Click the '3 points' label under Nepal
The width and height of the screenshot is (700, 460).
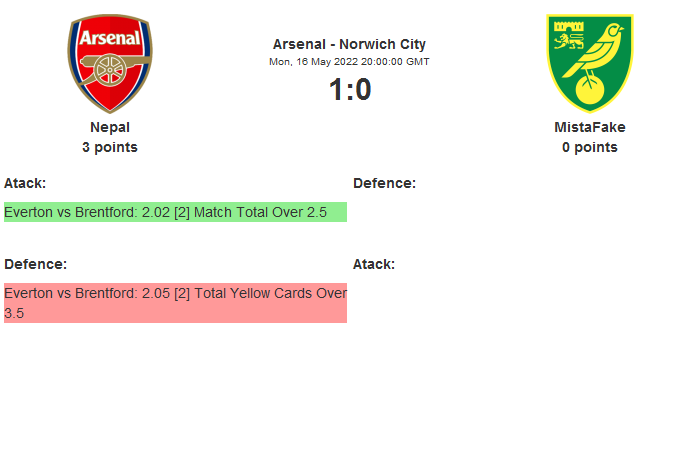click(110, 147)
